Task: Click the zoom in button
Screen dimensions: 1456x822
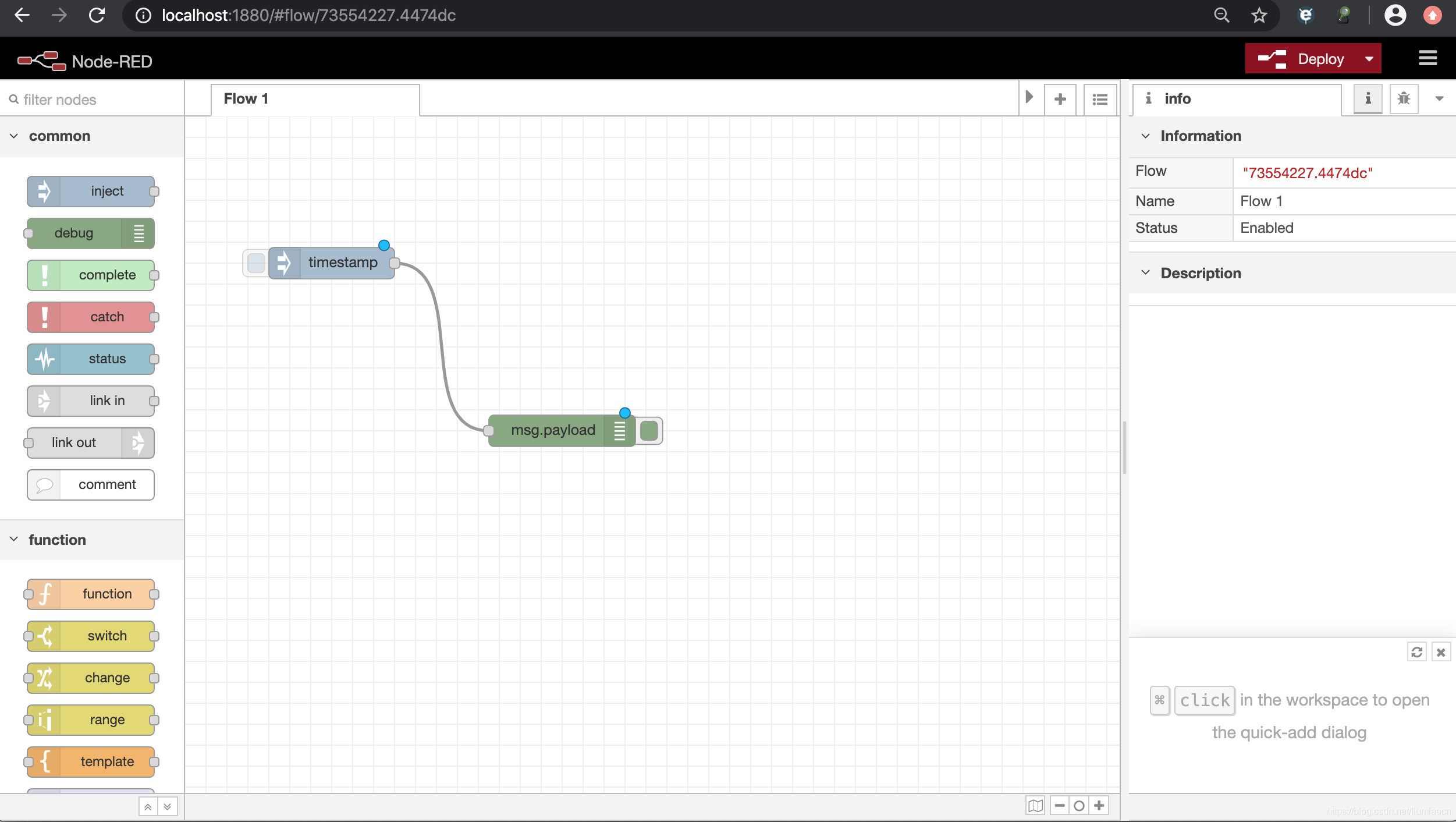Action: [x=1099, y=805]
